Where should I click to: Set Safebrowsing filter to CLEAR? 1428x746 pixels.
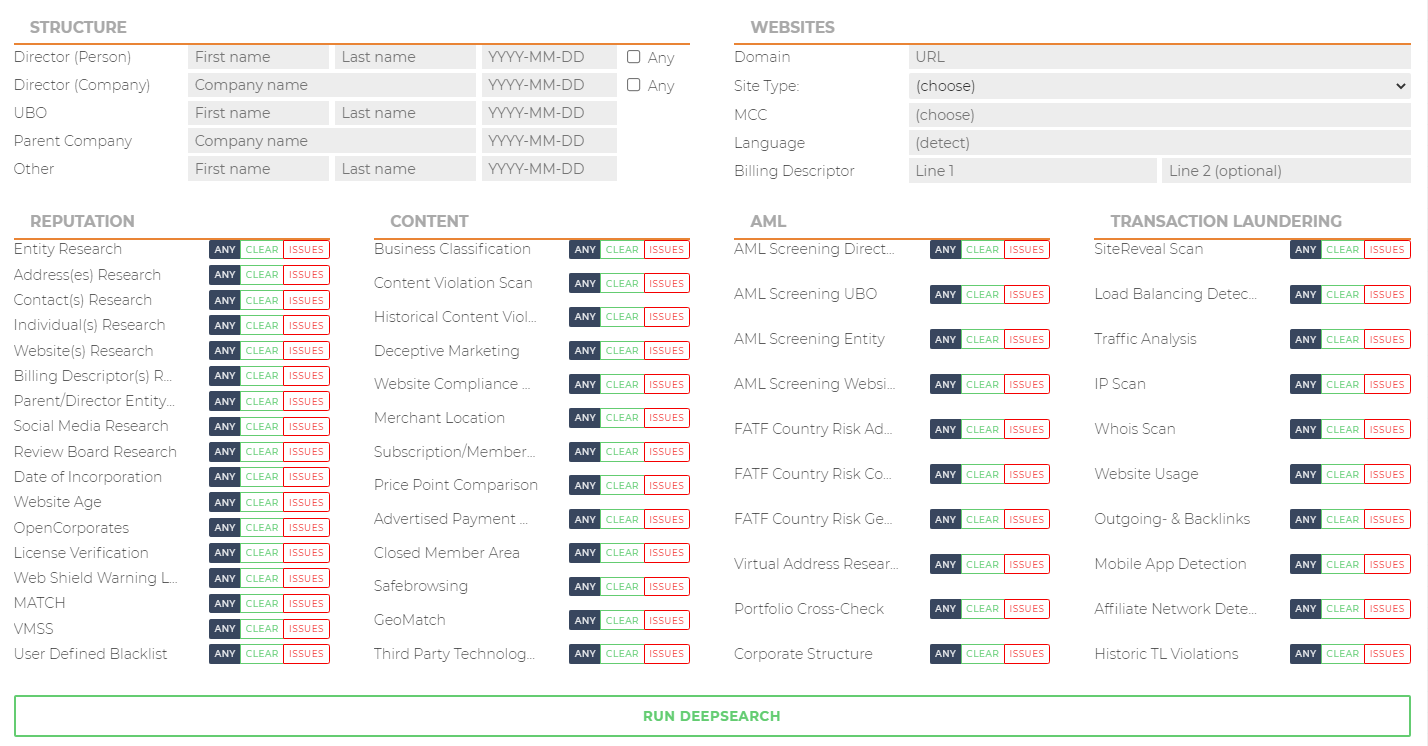point(623,586)
